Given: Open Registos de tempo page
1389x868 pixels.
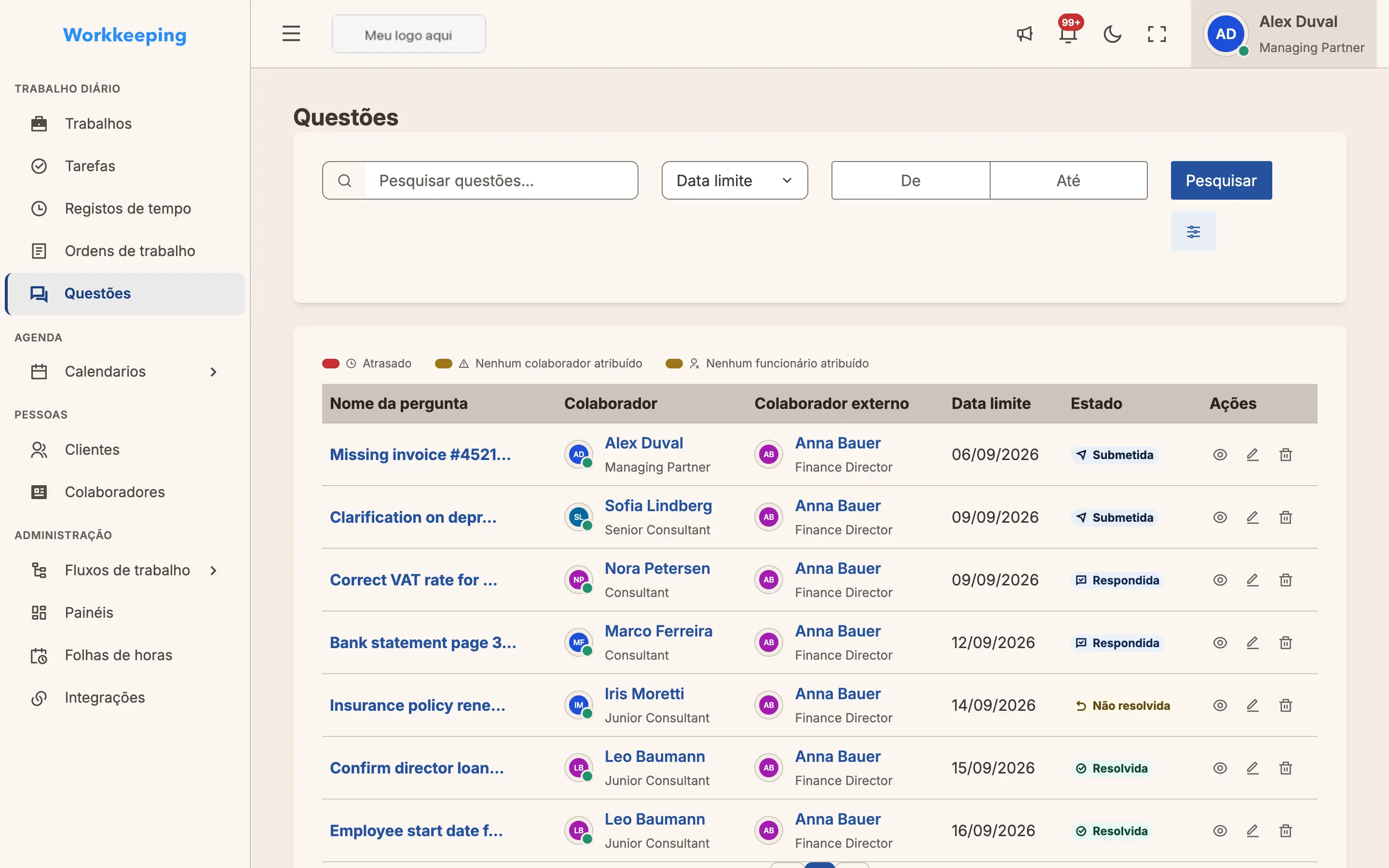Looking at the screenshot, I should (125, 208).
